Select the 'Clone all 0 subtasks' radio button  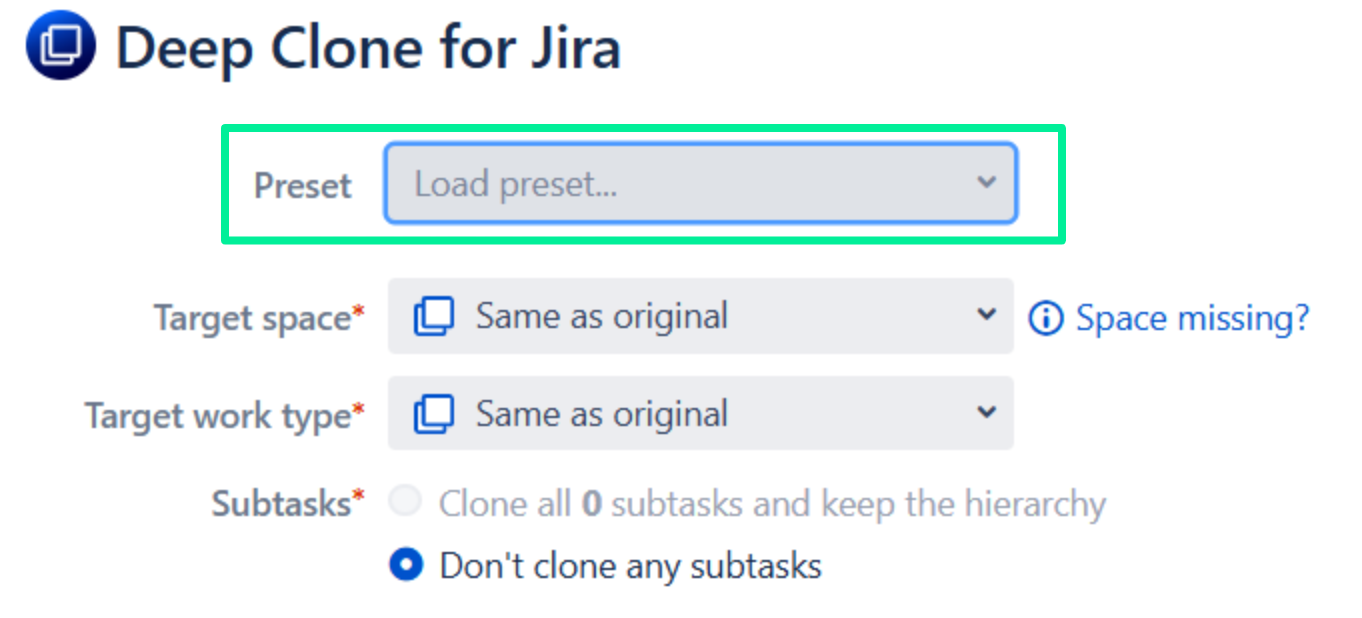click(406, 502)
